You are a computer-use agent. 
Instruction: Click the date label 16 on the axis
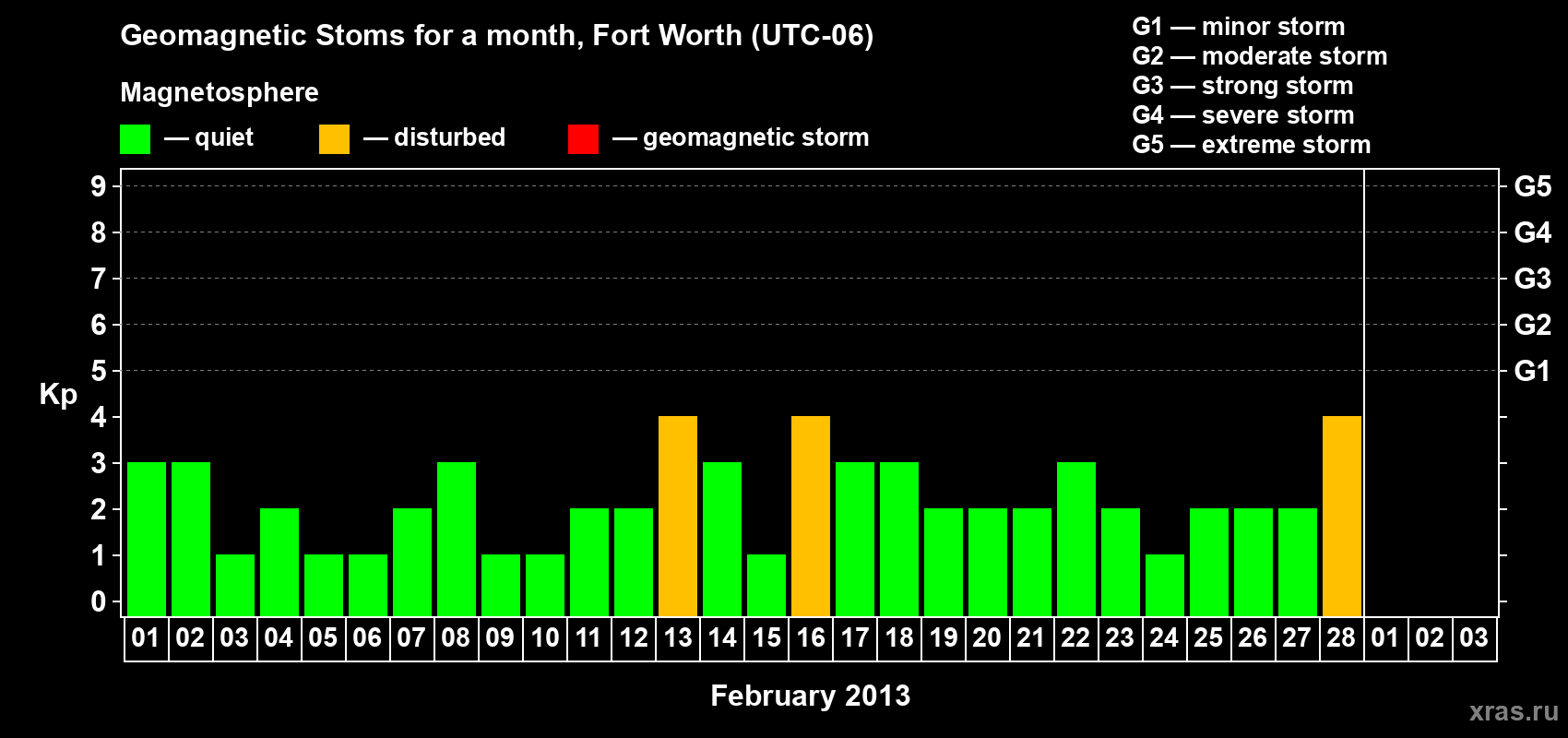coord(811,637)
